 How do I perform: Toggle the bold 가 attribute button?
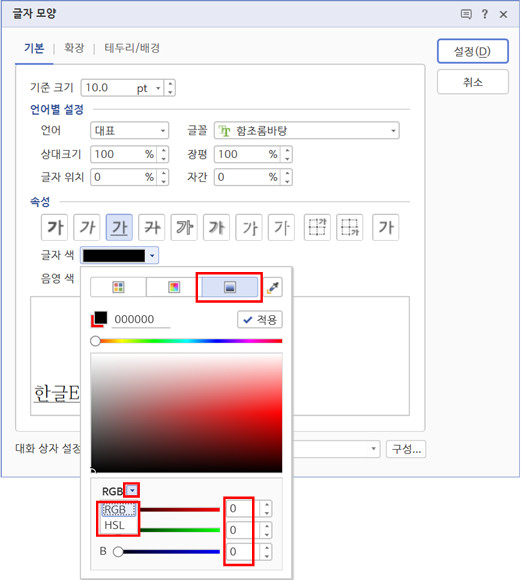tap(54, 227)
